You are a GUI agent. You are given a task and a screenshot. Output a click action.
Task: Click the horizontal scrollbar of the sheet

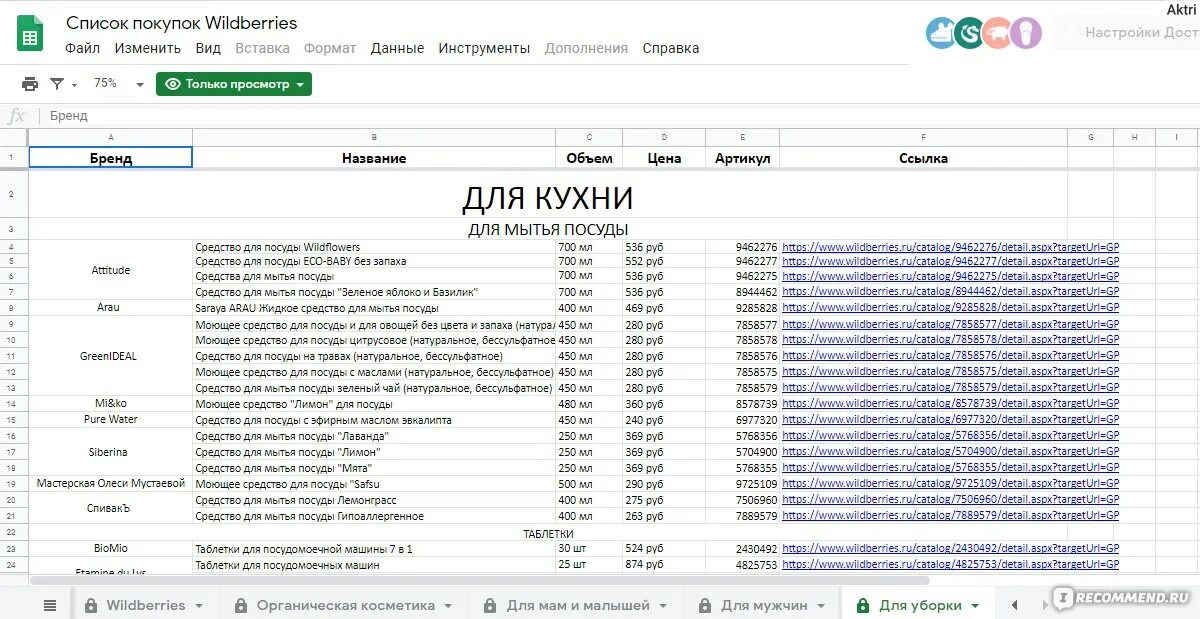(480, 580)
